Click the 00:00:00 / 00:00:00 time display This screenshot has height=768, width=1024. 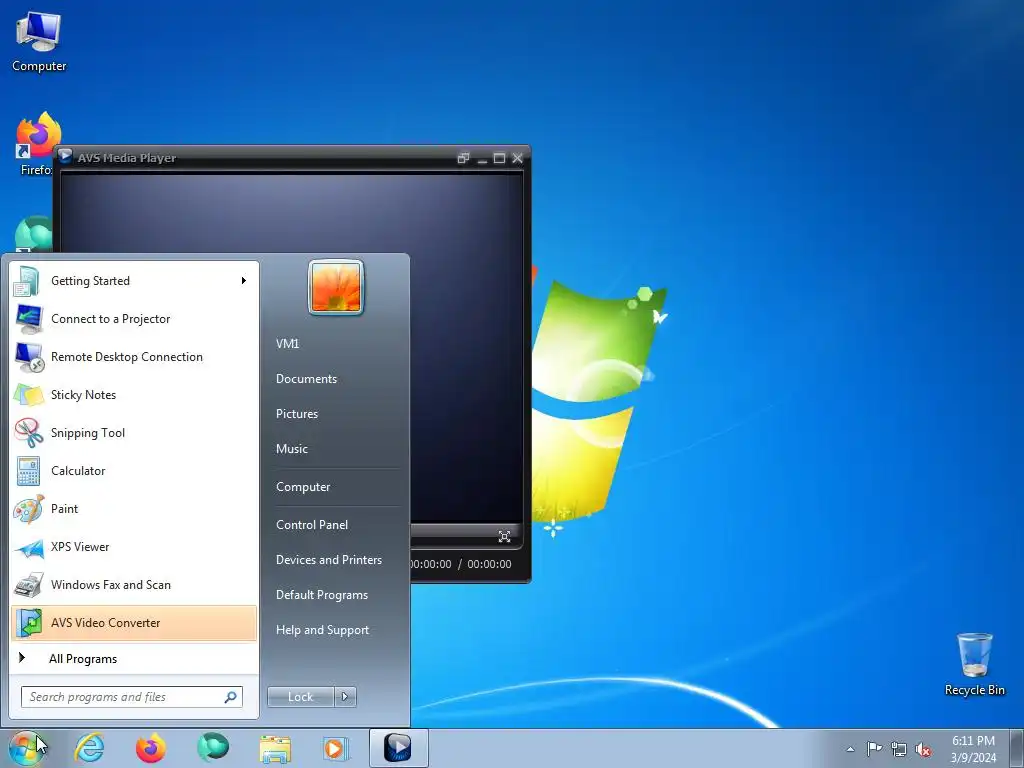coord(461,564)
